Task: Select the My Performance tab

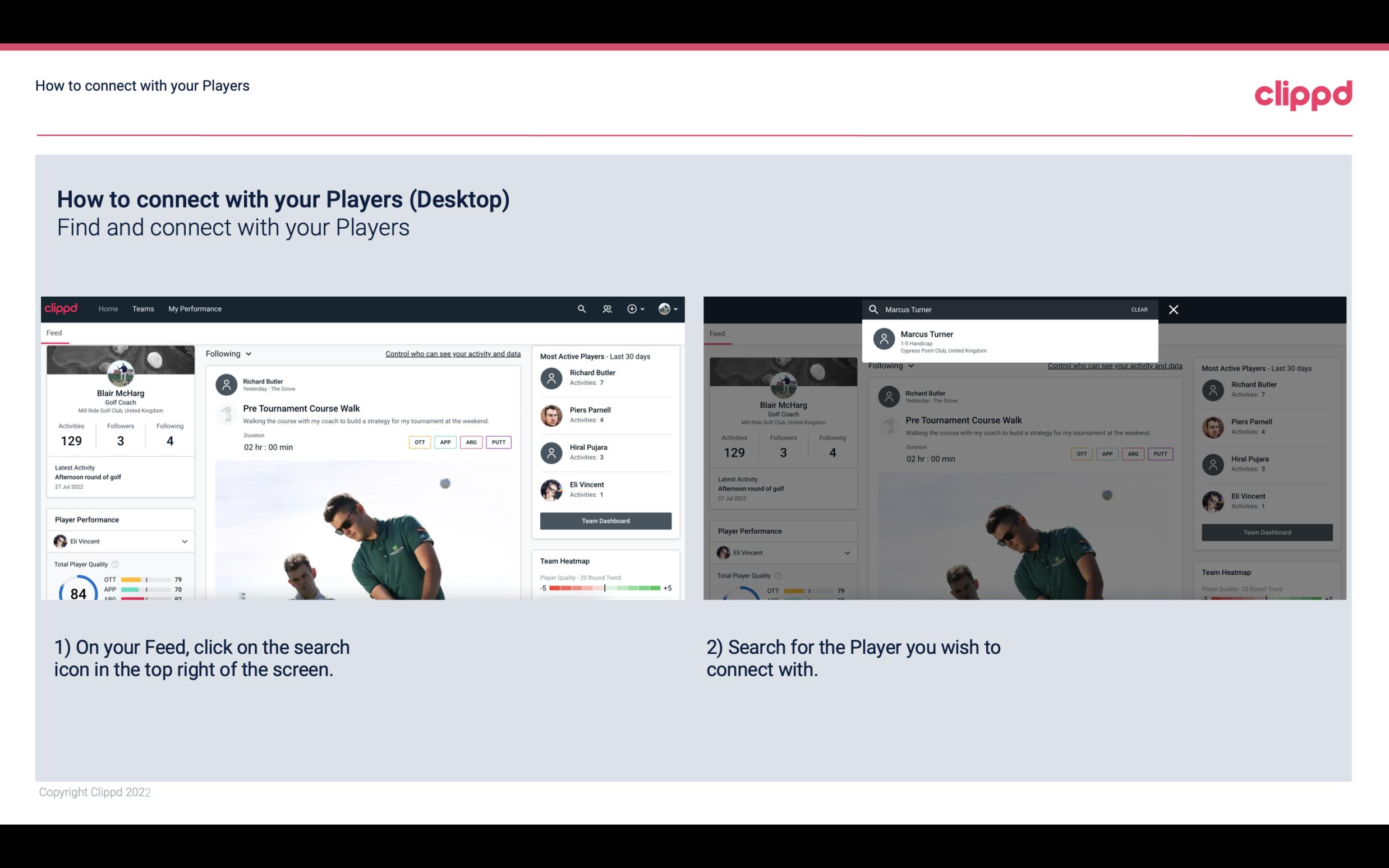Action: [195, 308]
